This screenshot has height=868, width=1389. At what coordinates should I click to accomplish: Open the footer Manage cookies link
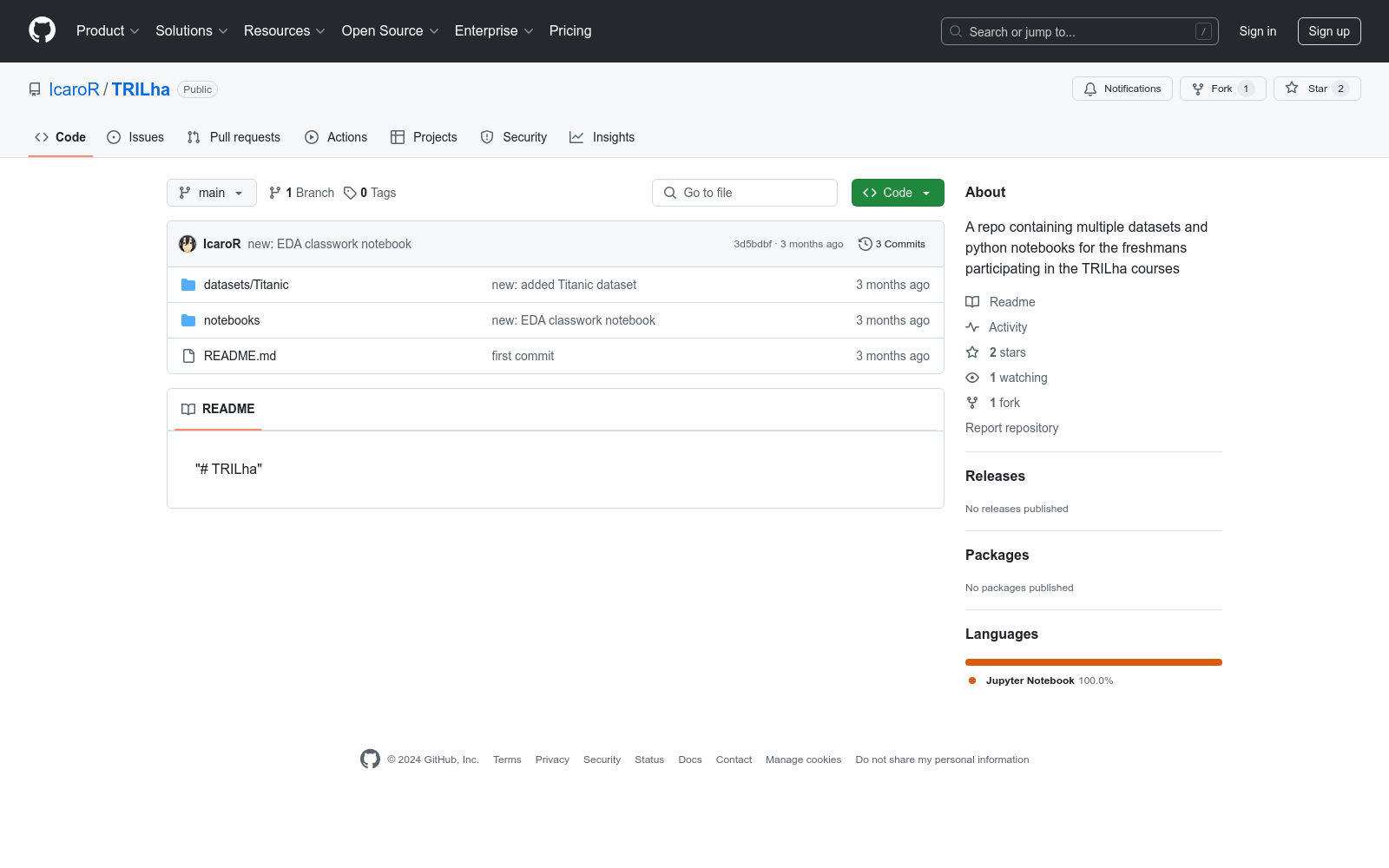click(x=803, y=759)
